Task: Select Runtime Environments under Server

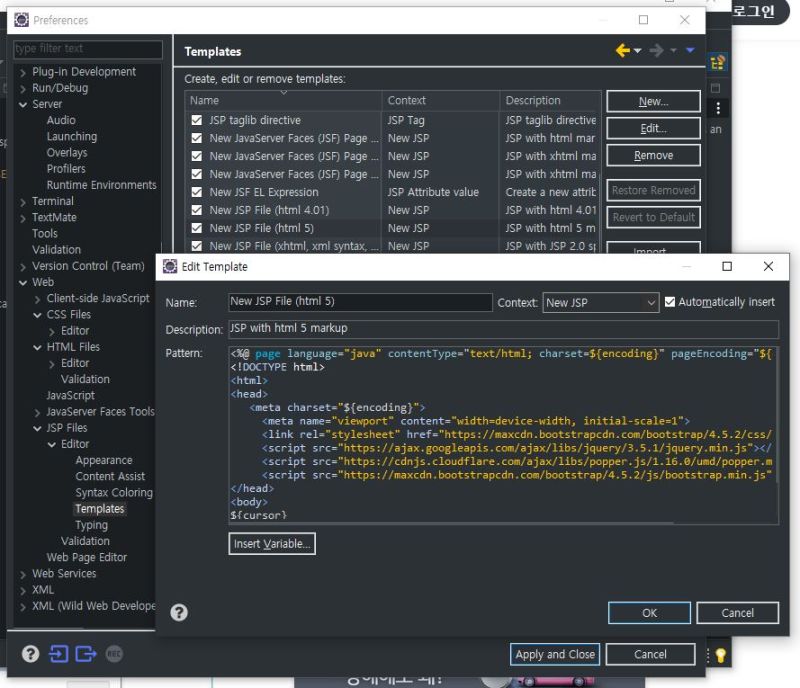Action: (x=102, y=185)
